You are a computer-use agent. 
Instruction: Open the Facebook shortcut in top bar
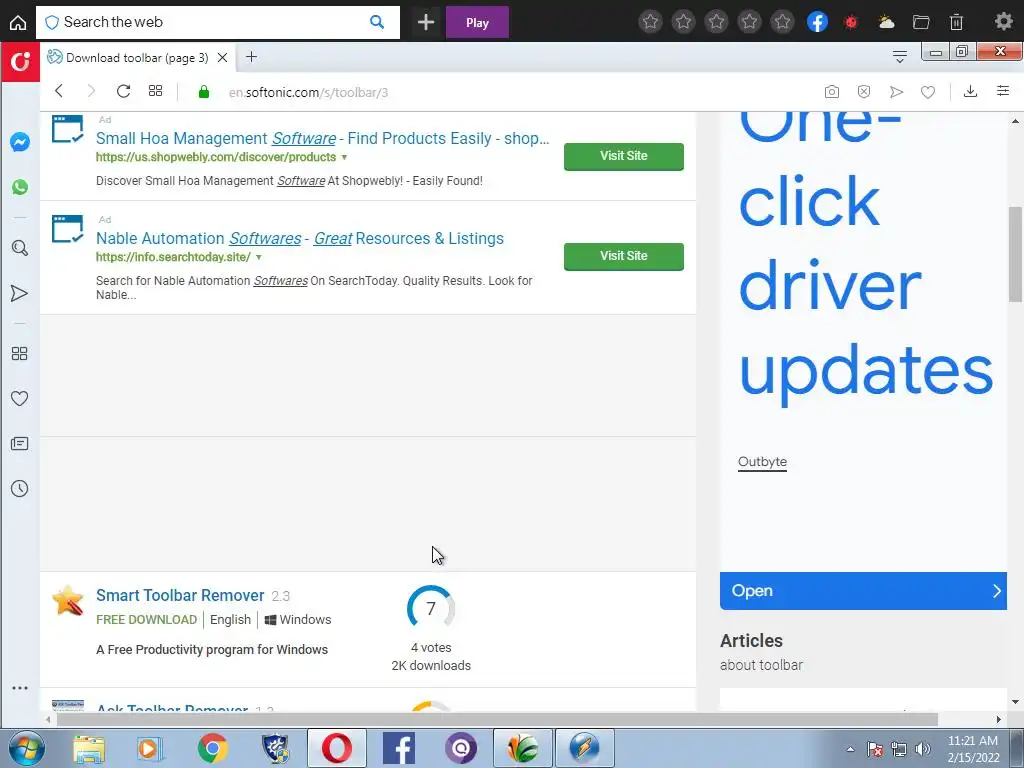(817, 22)
